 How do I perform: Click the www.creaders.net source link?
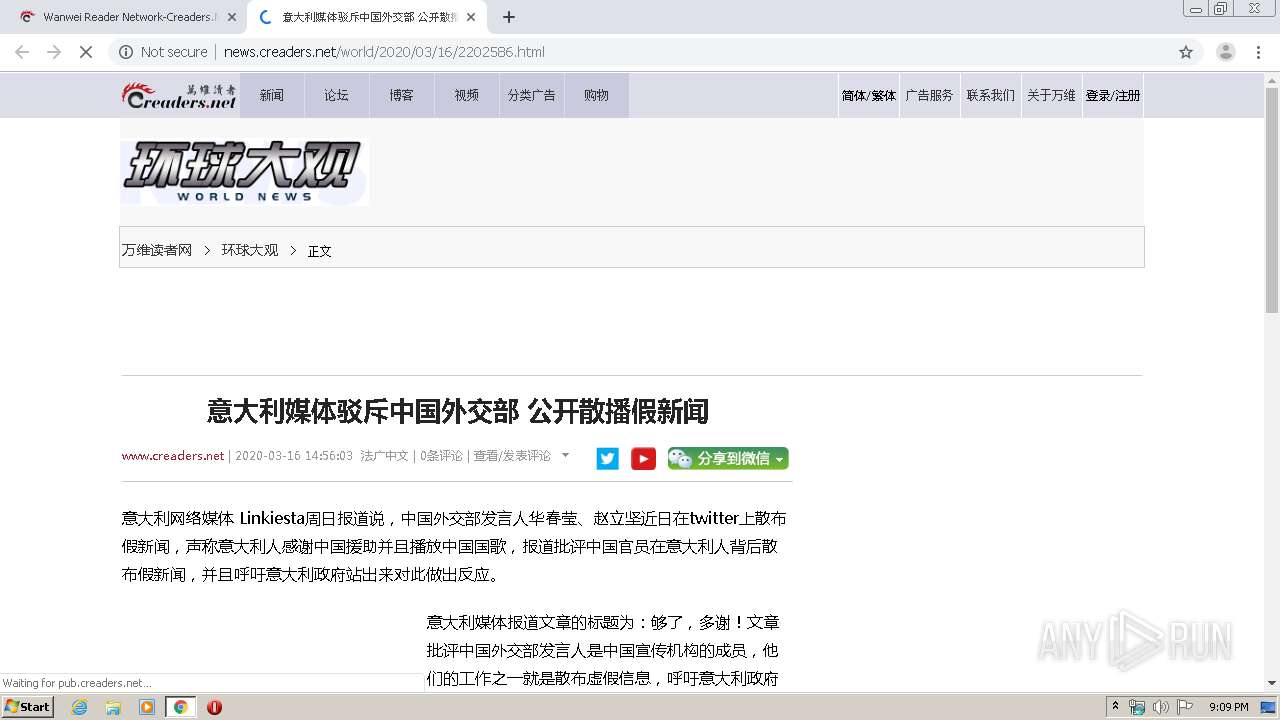coord(173,456)
